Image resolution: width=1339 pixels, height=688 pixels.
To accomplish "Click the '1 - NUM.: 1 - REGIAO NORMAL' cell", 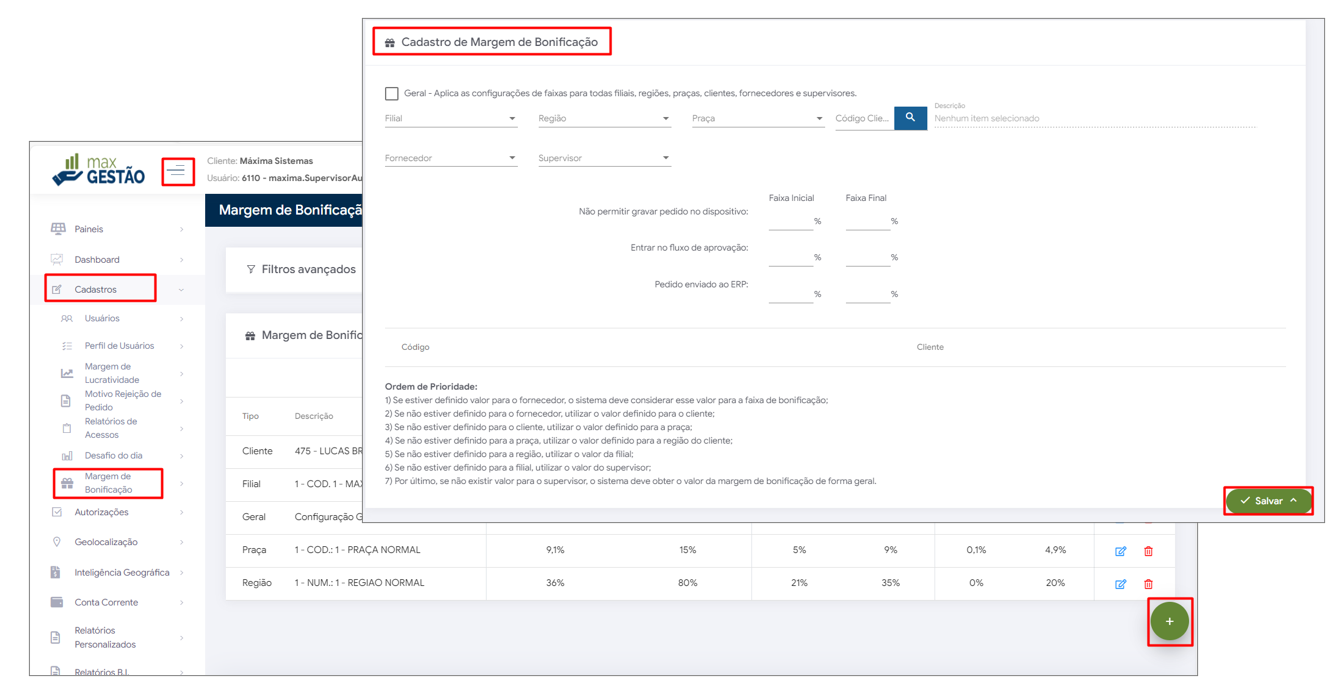I will click(x=359, y=583).
